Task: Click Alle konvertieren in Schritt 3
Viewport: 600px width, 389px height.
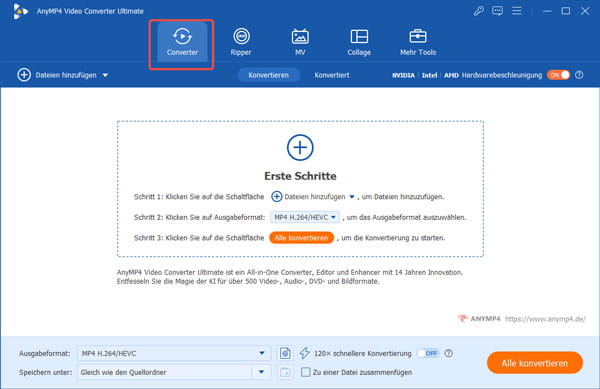Action: [301, 238]
